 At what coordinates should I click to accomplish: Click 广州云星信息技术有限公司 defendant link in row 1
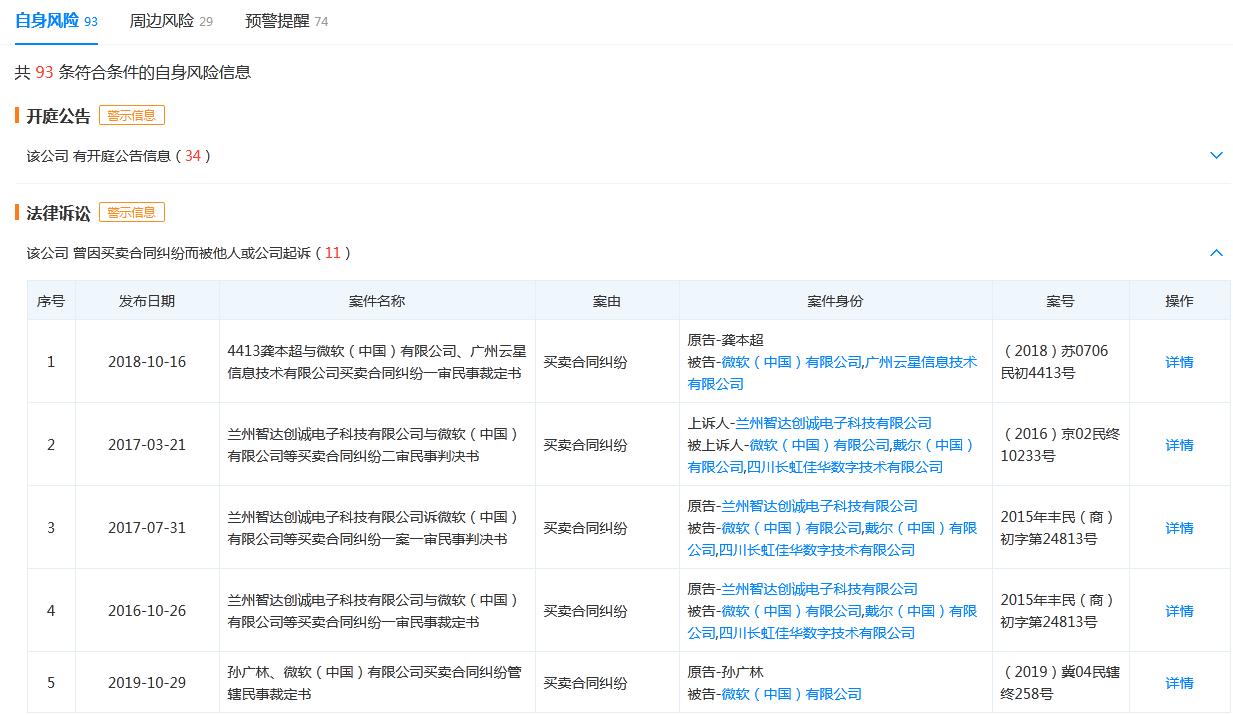point(920,362)
